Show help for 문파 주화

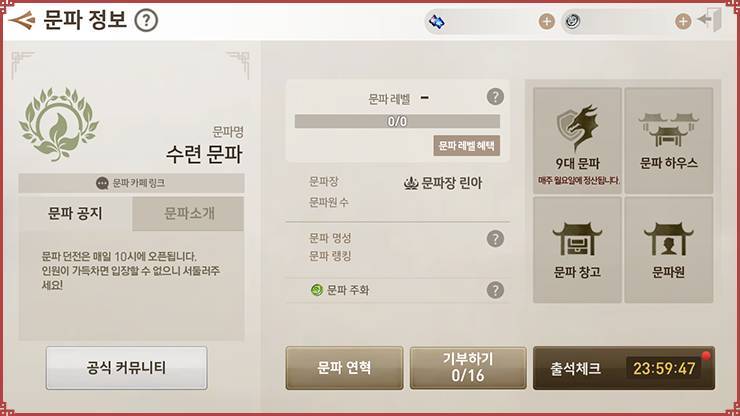495,290
